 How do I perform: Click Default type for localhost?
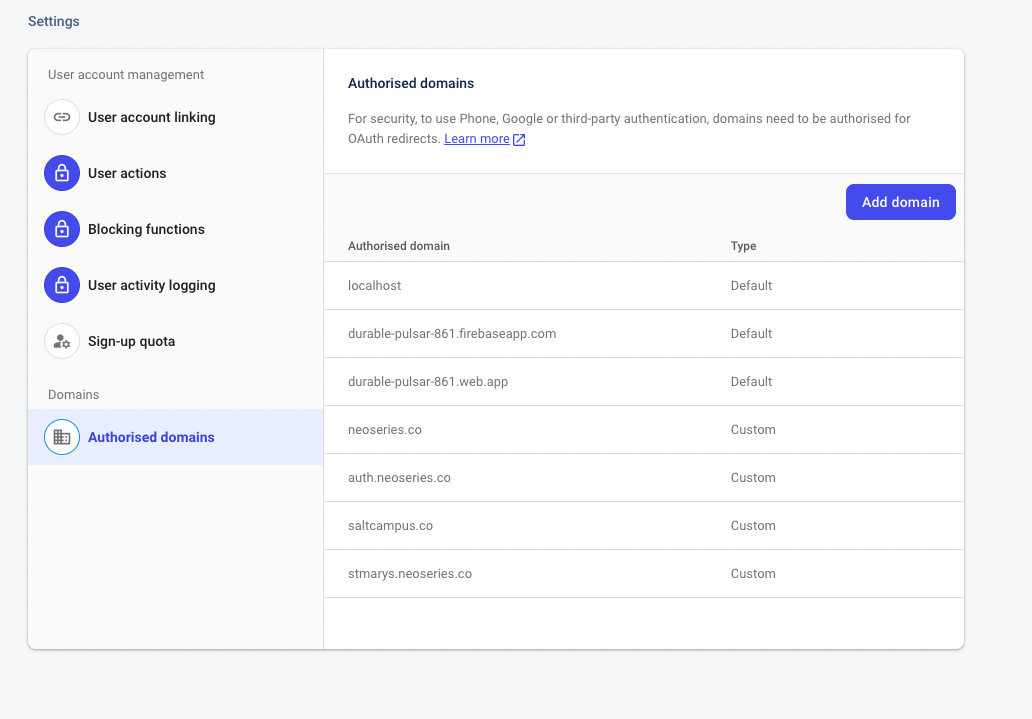tap(751, 286)
